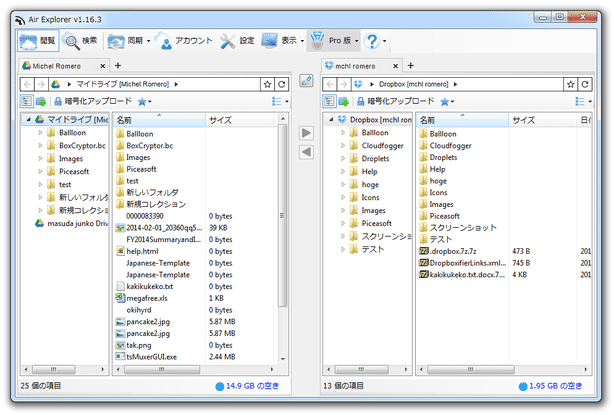Go back in the Google Drive pane
The width and height of the screenshot is (614, 415).
click(27, 84)
